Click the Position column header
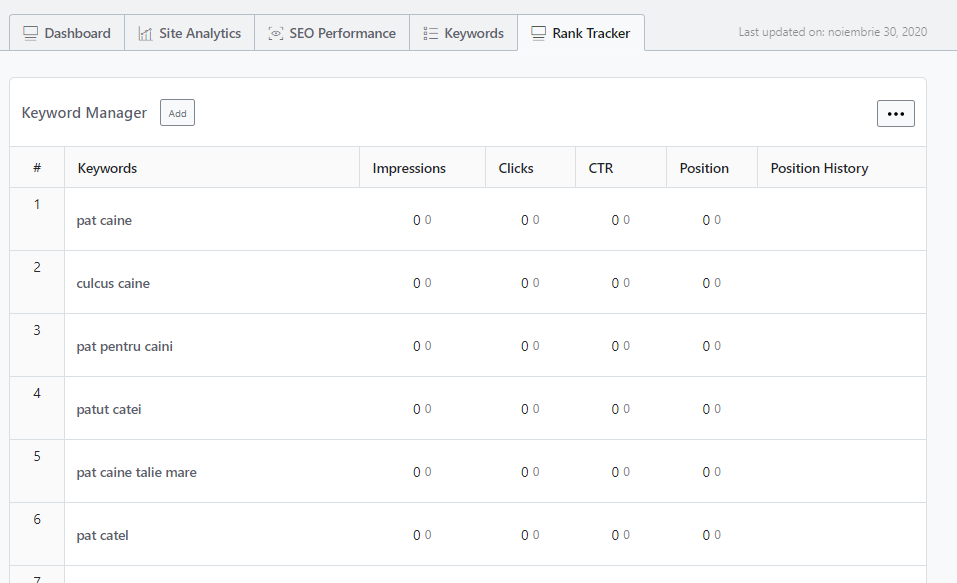This screenshot has width=957, height=583. point(704,168)
